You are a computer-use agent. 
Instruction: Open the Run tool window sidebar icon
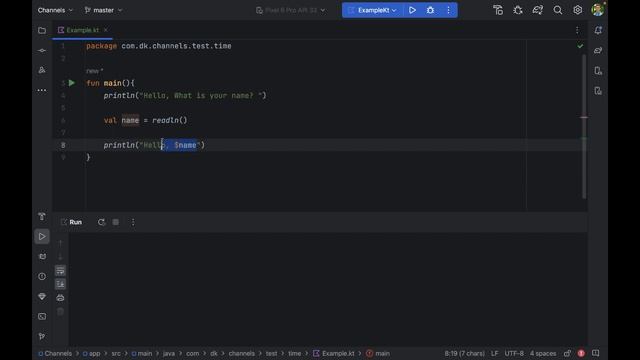(x=42, y=236)
